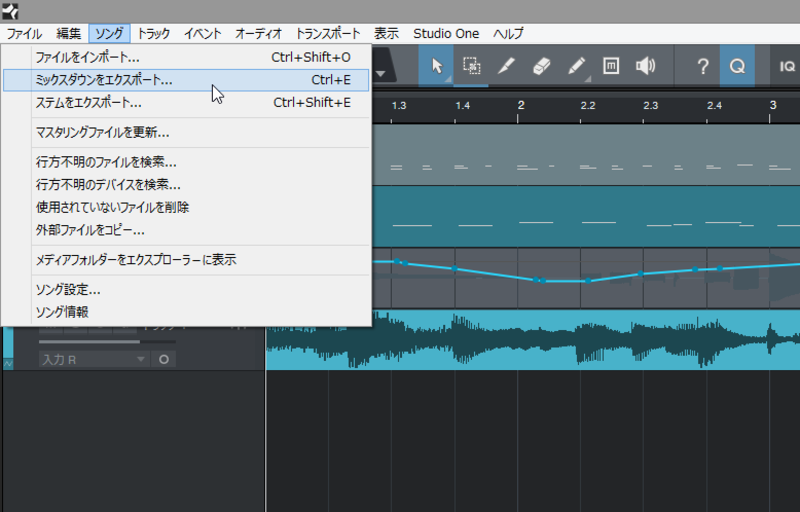The width and height of the screenshot is (800, 512).
Task: Choose 行方不明のファイルを検索...
Action: (186, 162)
